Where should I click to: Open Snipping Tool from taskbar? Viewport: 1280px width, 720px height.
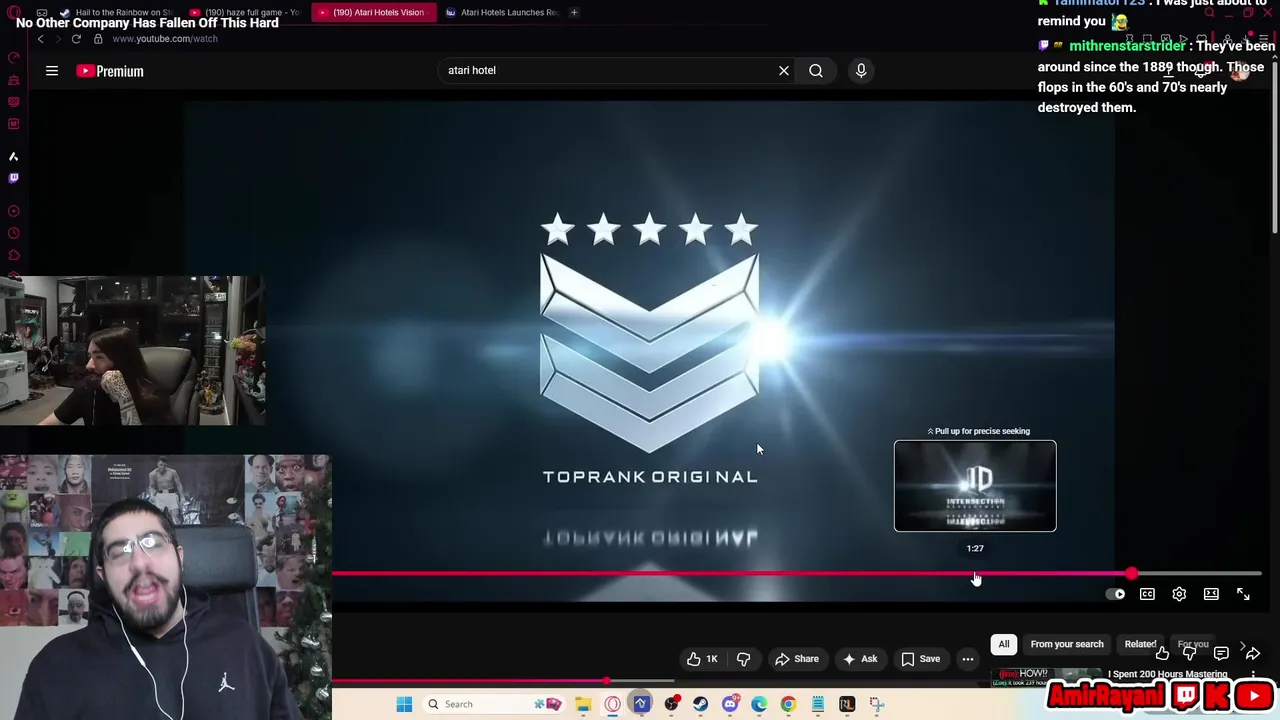click(x=877, y=704)
